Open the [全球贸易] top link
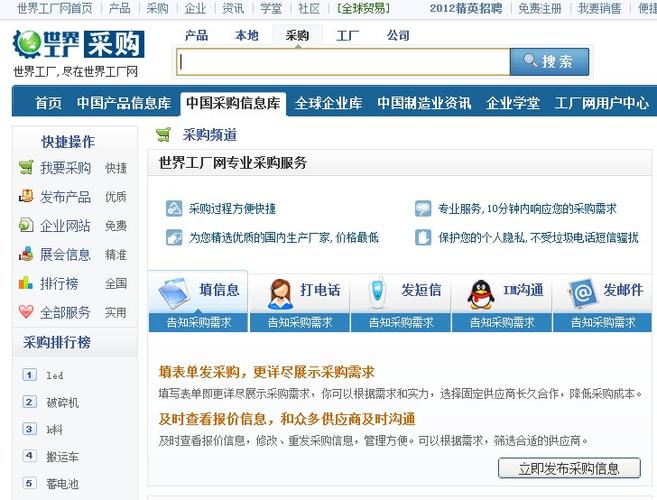This screenshot has width=657, height=500. 364,8
